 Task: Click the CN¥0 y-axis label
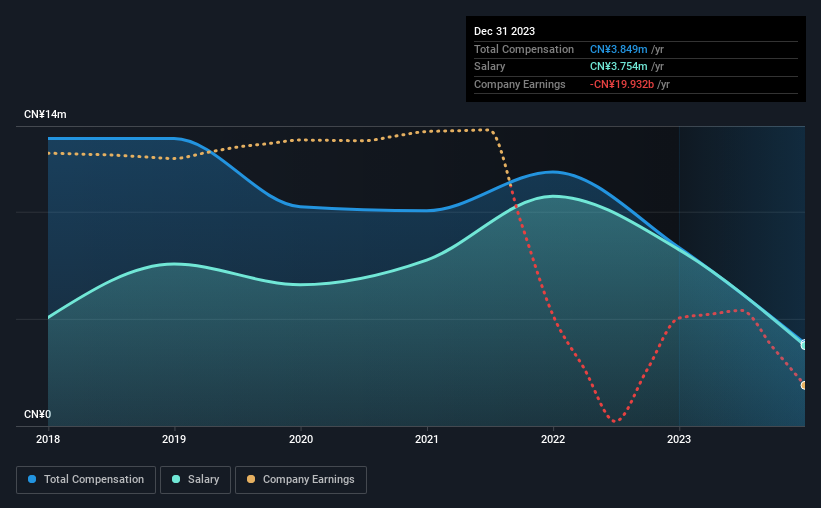tap(38, 414)
